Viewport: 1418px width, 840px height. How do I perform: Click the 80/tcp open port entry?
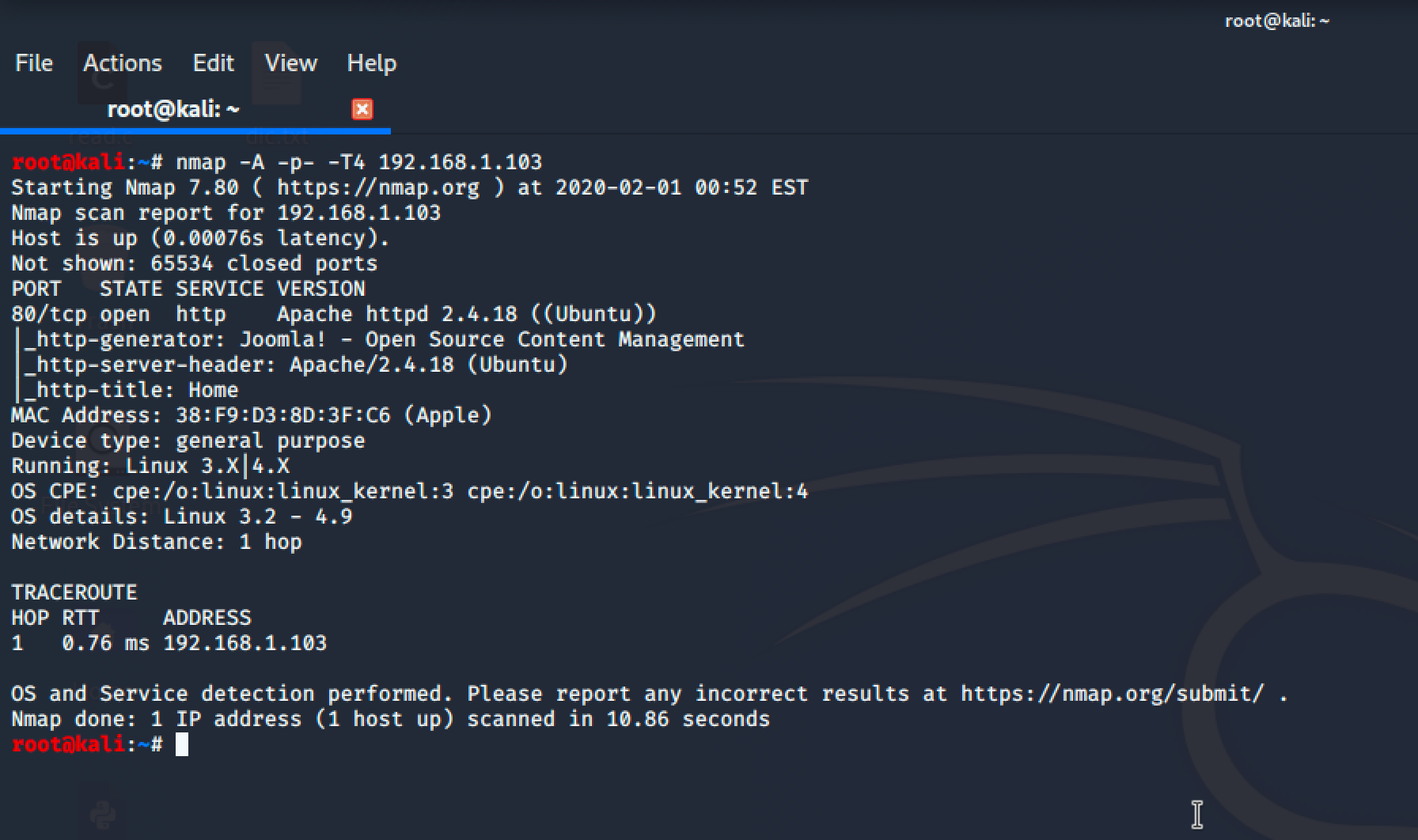click(x=81, y=314)
